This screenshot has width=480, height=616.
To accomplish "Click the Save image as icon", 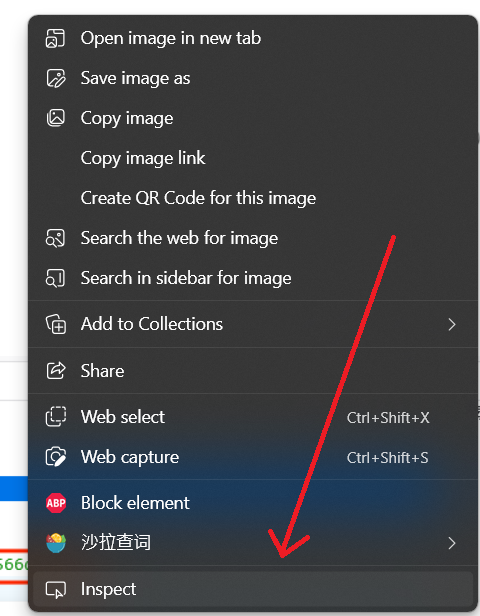I will click(x=55, y=78).
